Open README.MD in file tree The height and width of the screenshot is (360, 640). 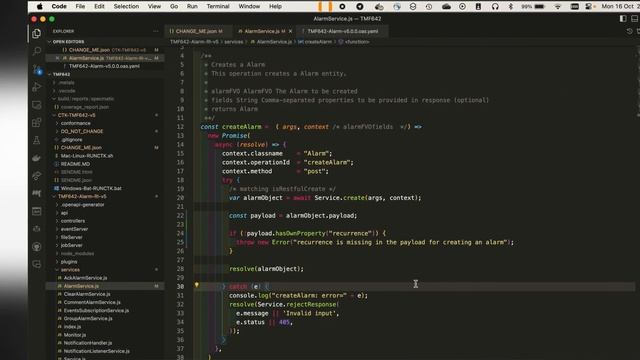tap(75, 164)
